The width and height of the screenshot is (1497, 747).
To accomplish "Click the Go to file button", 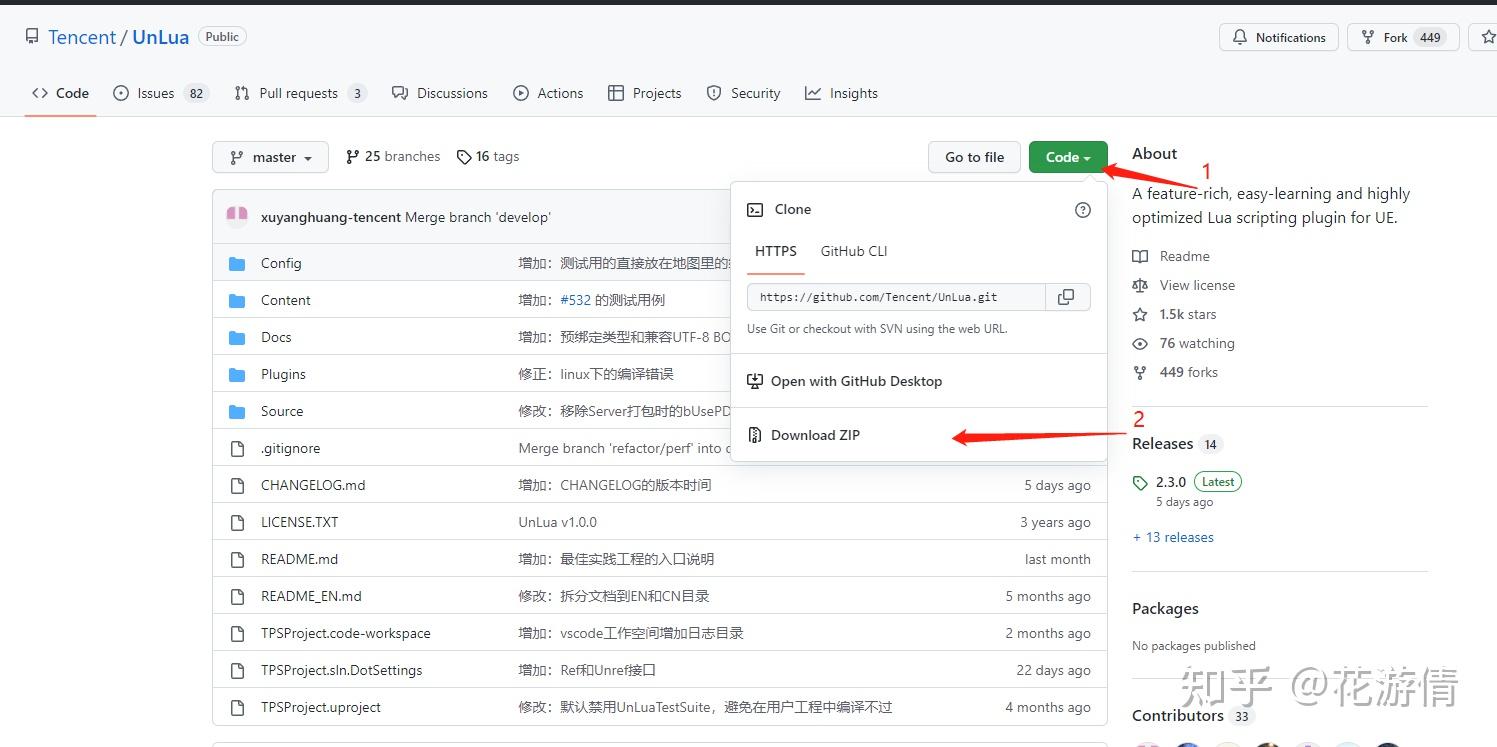I will (x=974, y=158).
